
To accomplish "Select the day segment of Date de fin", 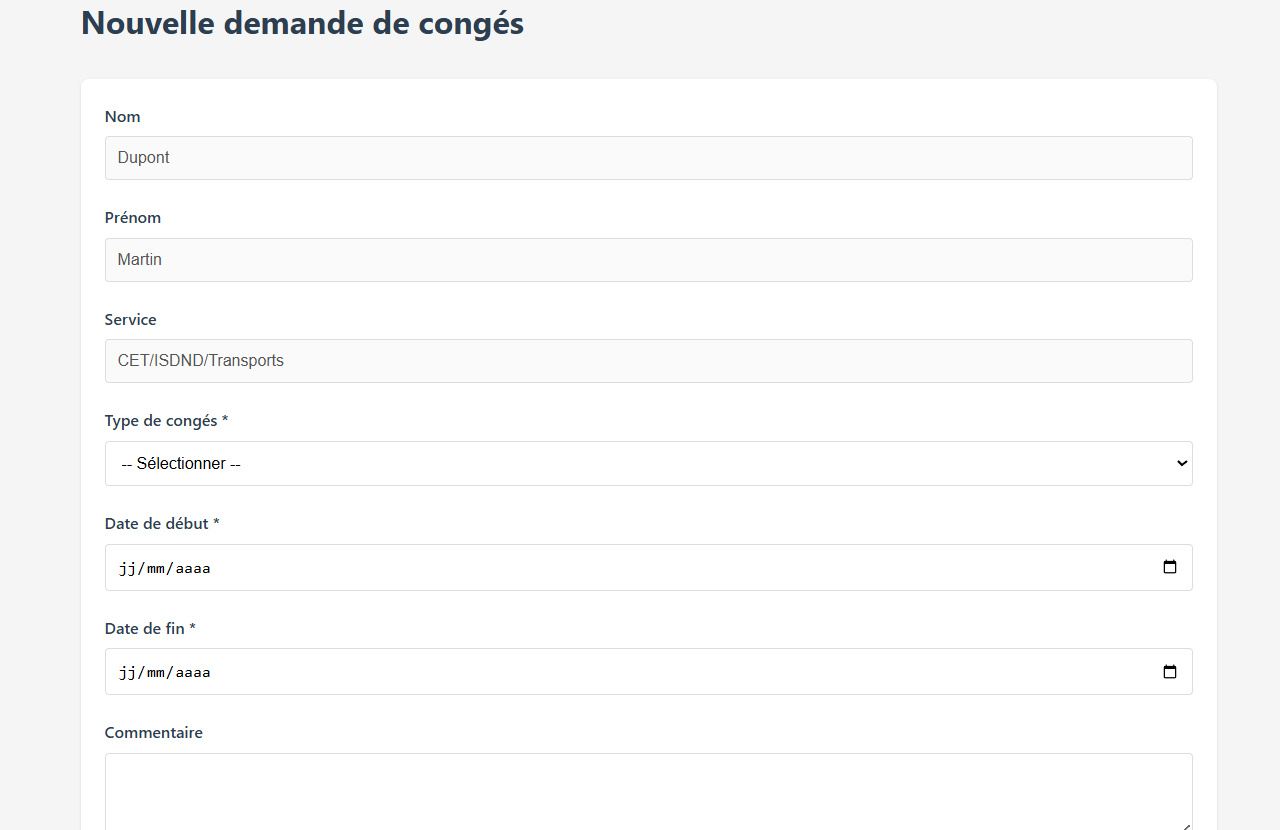I will (x=127, y=673).
